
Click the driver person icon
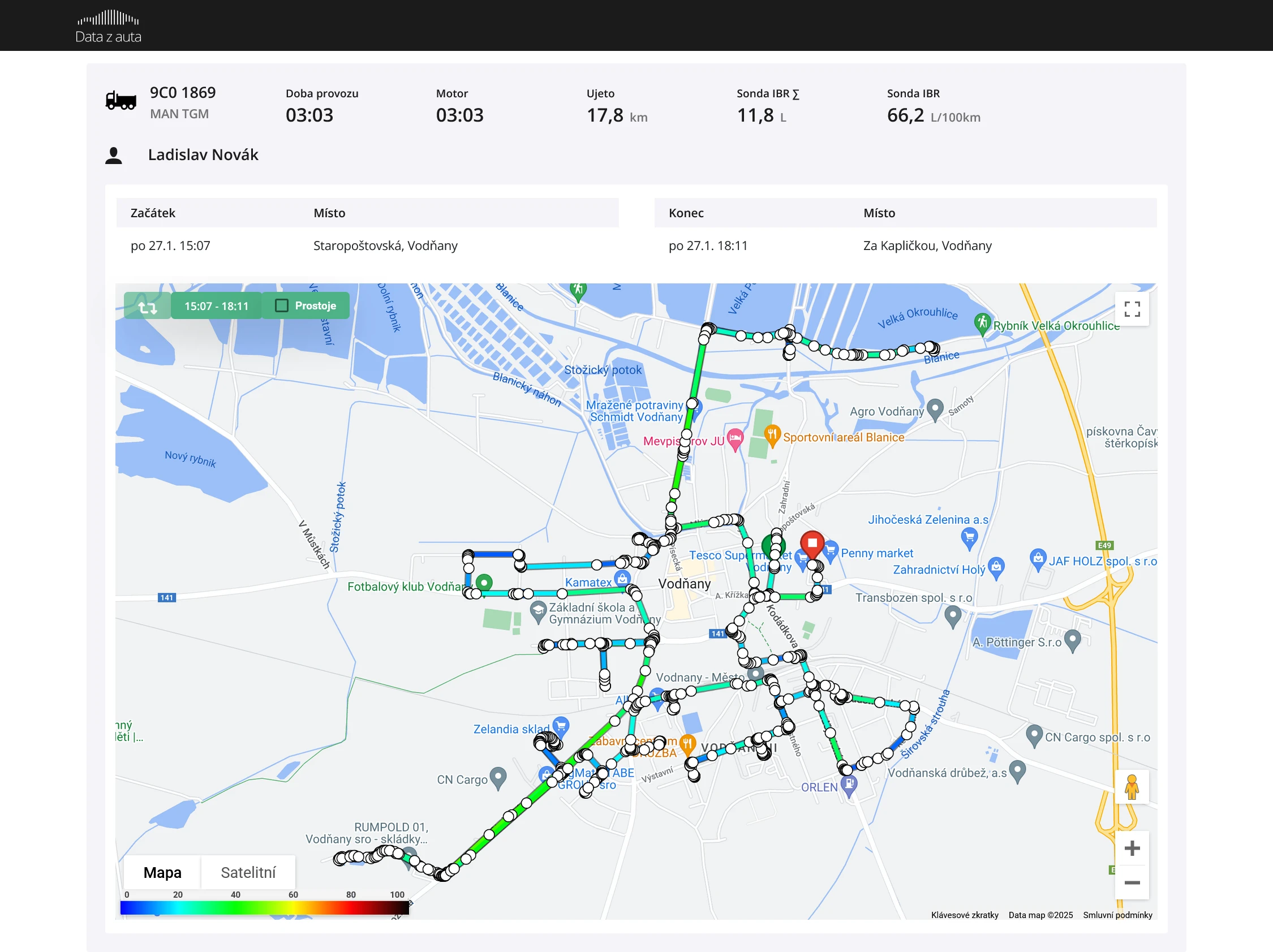(x=114, y=156)
